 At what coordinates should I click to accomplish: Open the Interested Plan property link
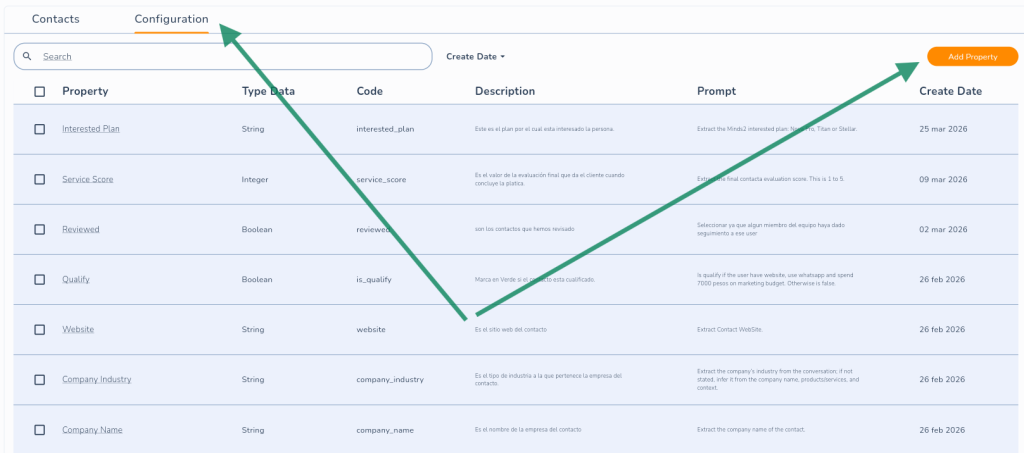[91, 129]
